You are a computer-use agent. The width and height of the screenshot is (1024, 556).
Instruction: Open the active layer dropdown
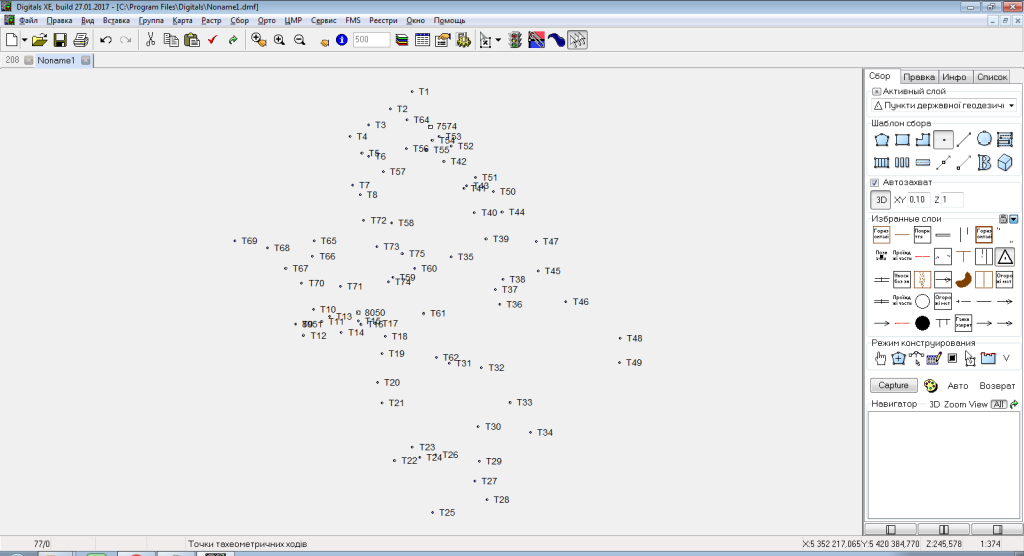click(x=1011, y=105)
